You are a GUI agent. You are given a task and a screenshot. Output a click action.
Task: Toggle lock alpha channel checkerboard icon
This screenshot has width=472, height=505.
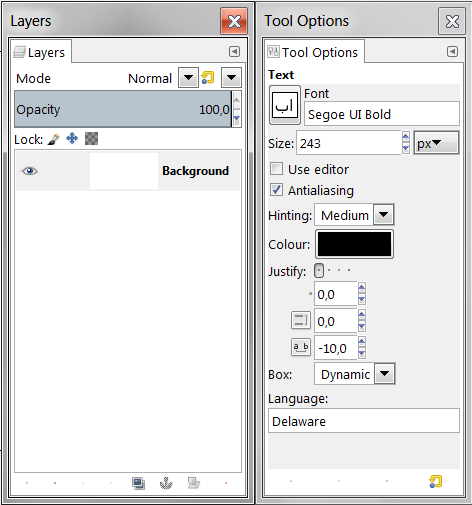[91, 138]
